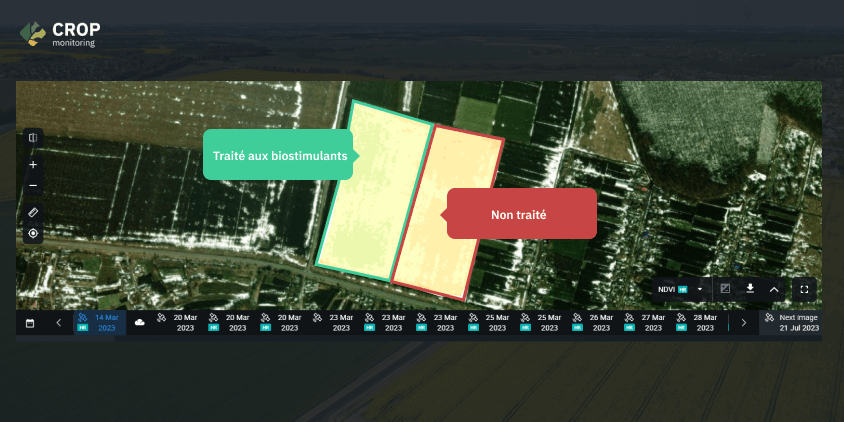Go to later dates with right arrow
The image size is (844, 422).
click(744, 323)
